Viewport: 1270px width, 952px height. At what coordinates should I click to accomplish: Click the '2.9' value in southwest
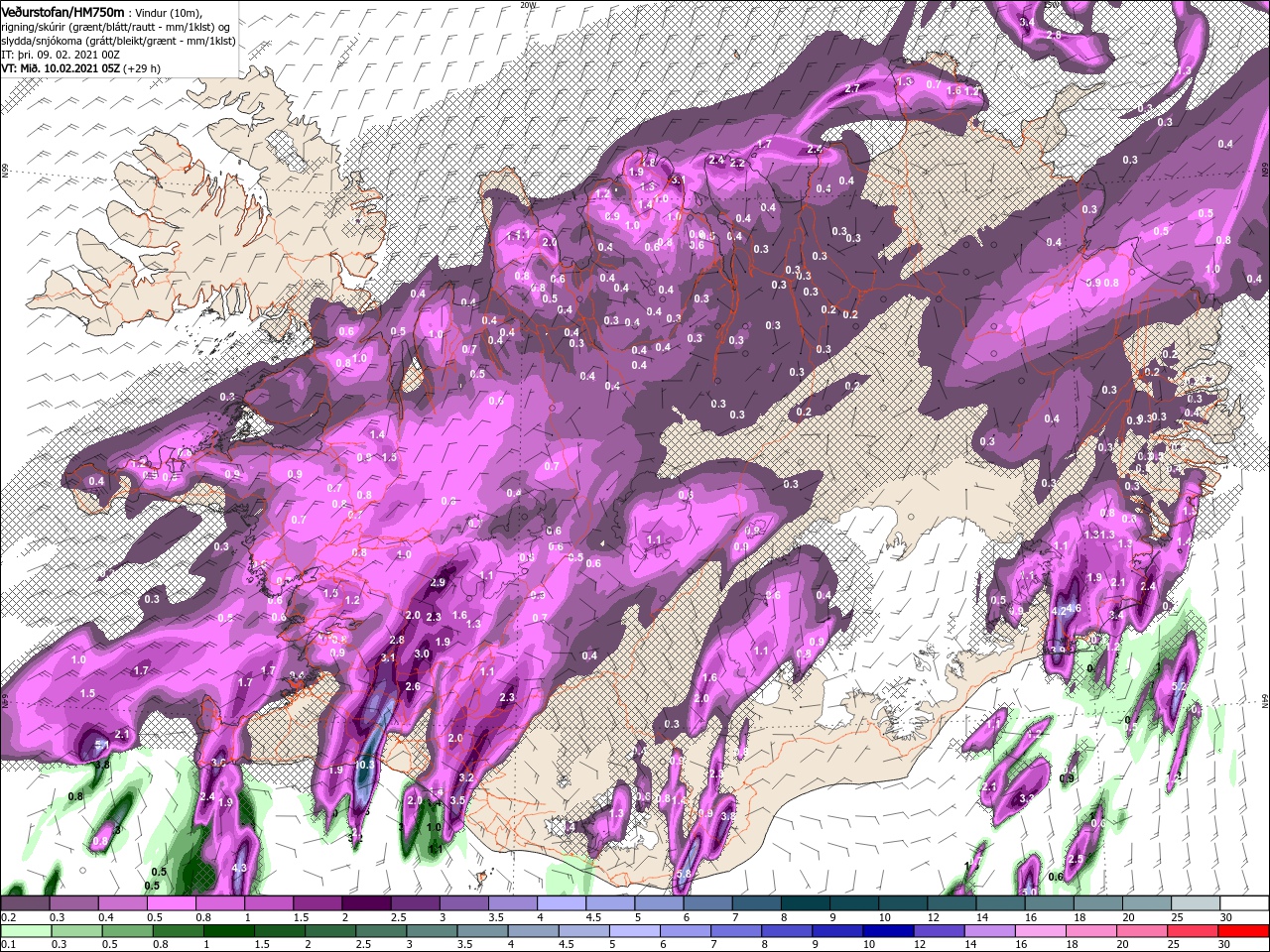point(439,583)
